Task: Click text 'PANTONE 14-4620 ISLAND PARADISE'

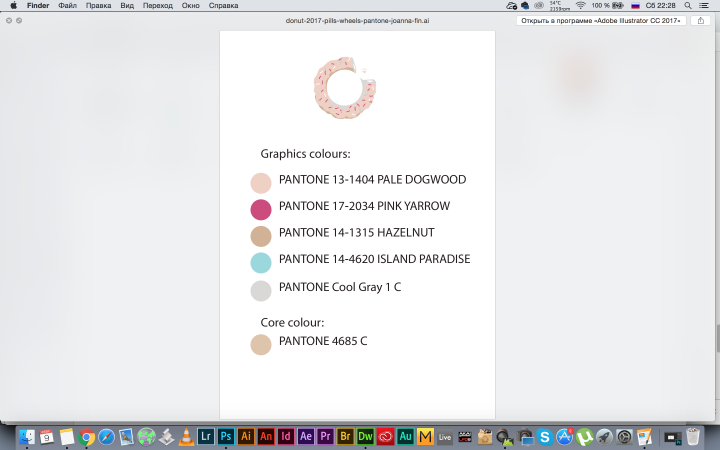Action: click(374, 259)
